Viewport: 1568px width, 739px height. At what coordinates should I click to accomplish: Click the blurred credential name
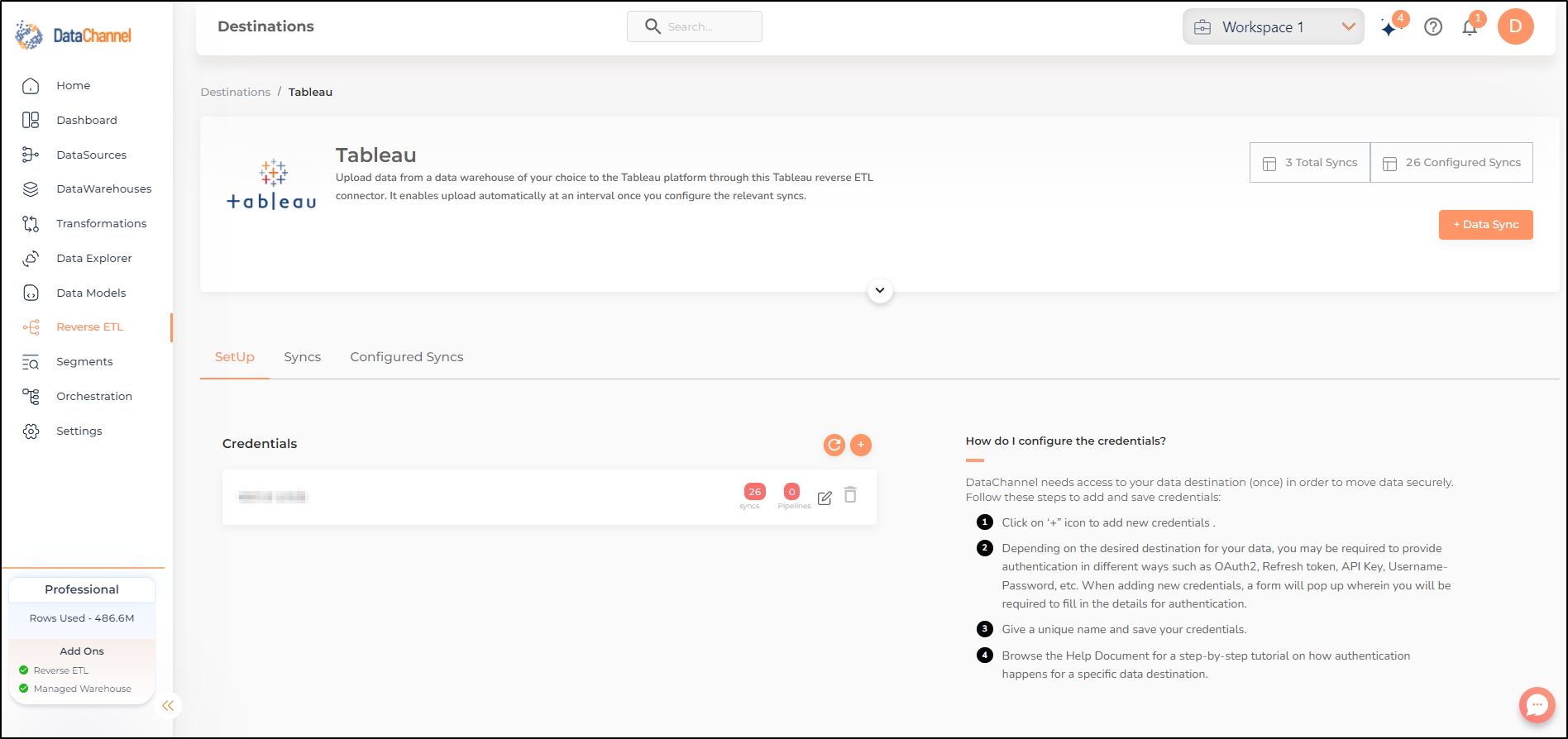(272, 497)
